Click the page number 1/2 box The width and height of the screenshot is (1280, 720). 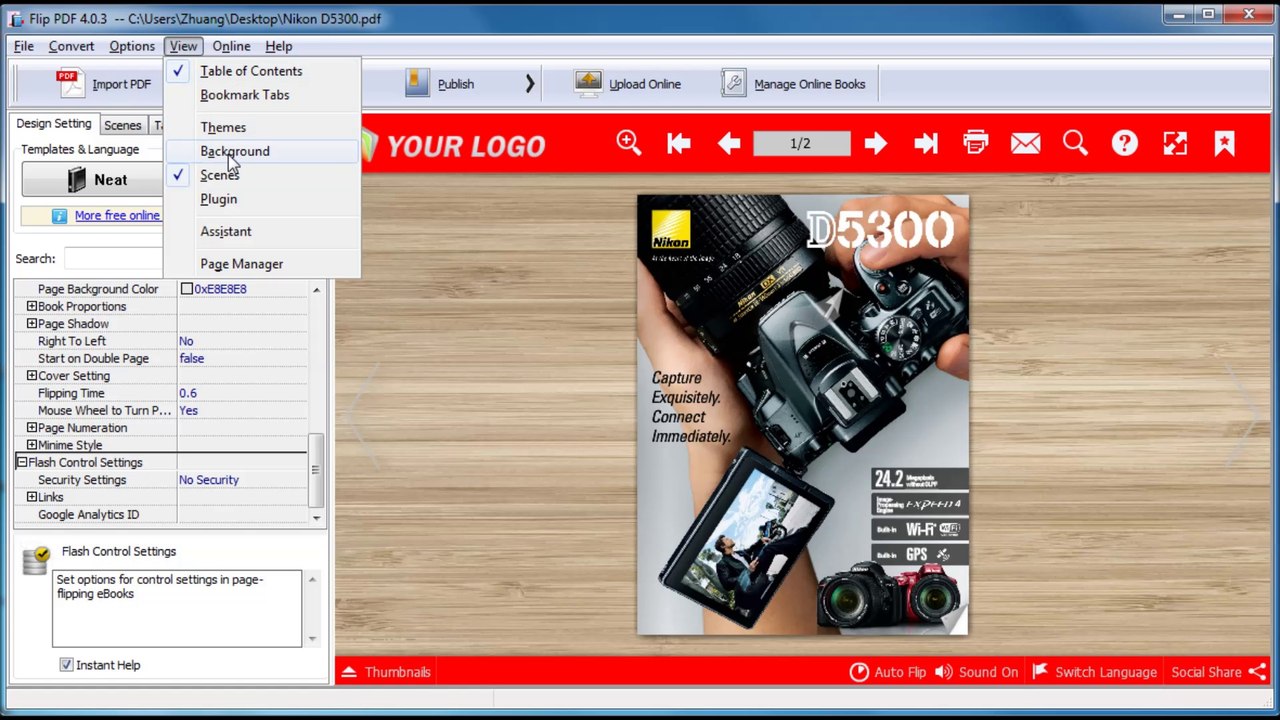click(801, 144)
